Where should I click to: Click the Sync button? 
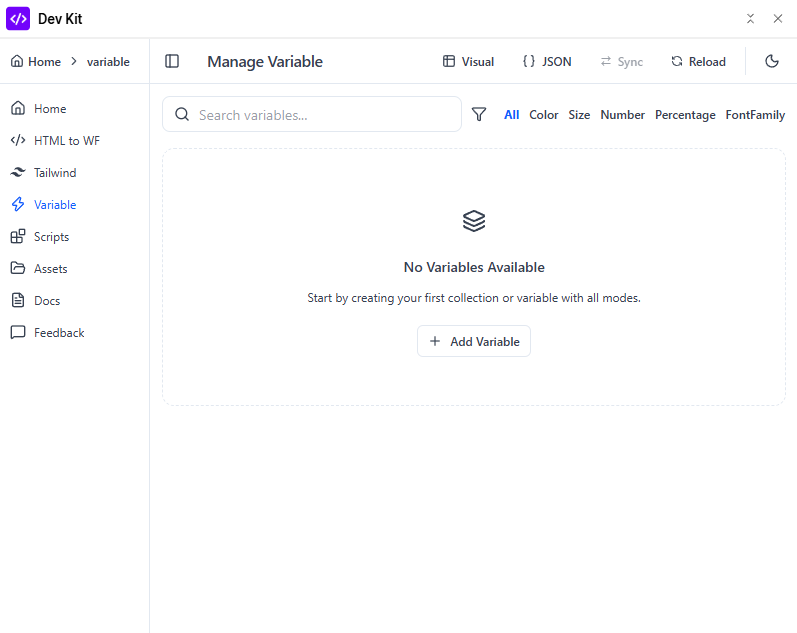(x=622, y=62)
